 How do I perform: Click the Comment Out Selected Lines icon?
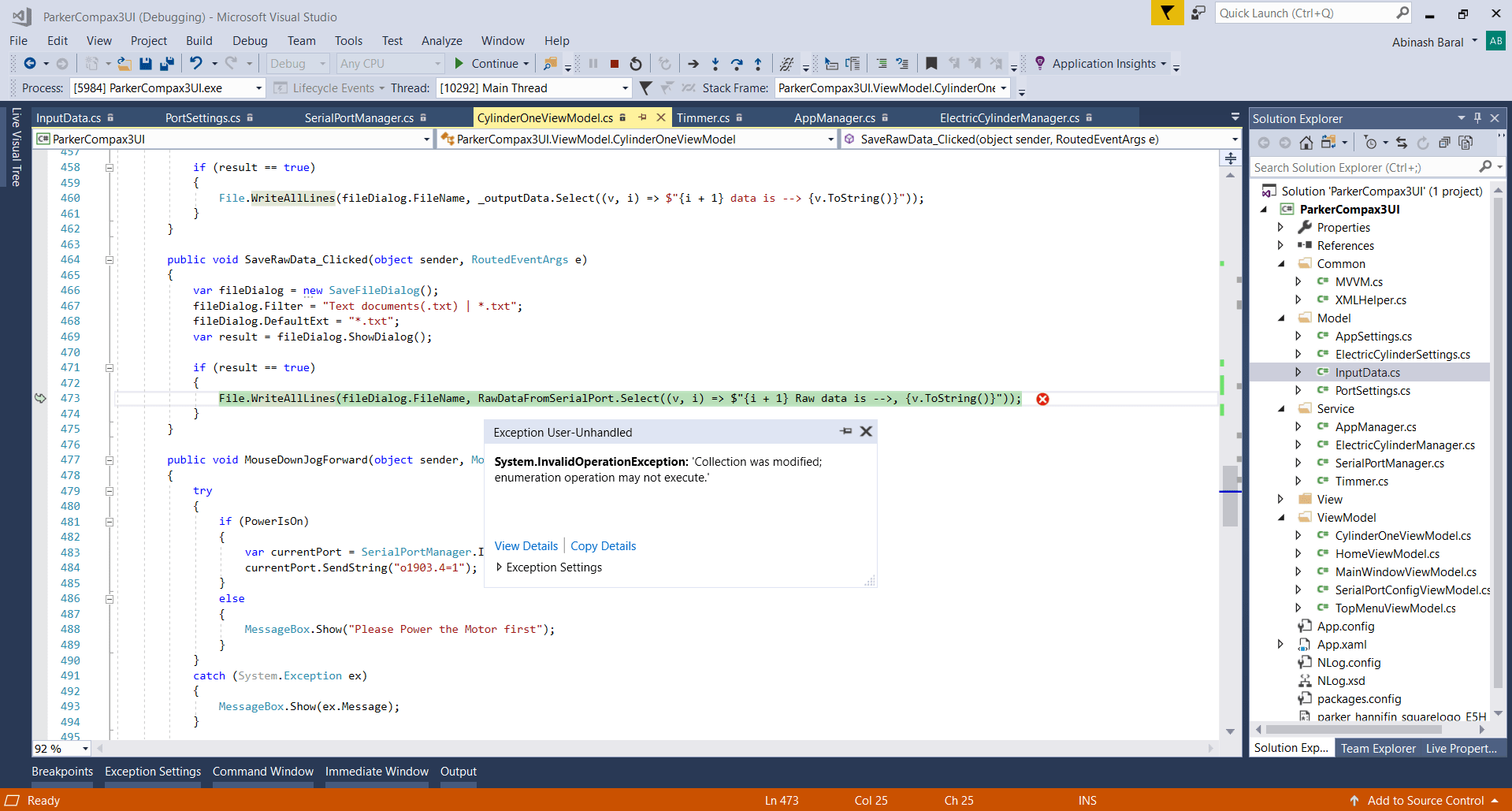pos(882,64)
